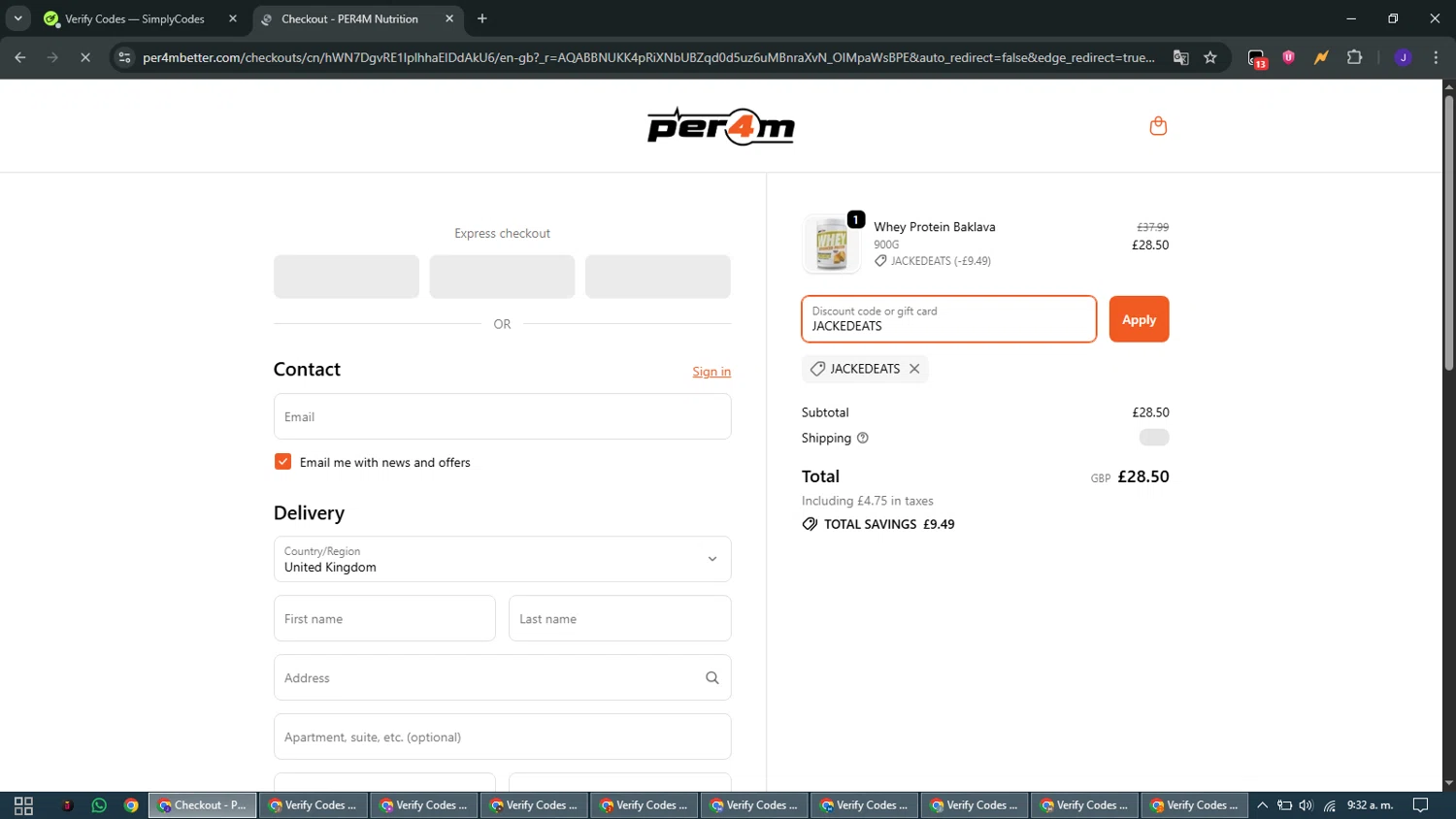Screen dimensions: 1456x819
Task: Click the Contact section heading
Action: [x=307, y=370]
